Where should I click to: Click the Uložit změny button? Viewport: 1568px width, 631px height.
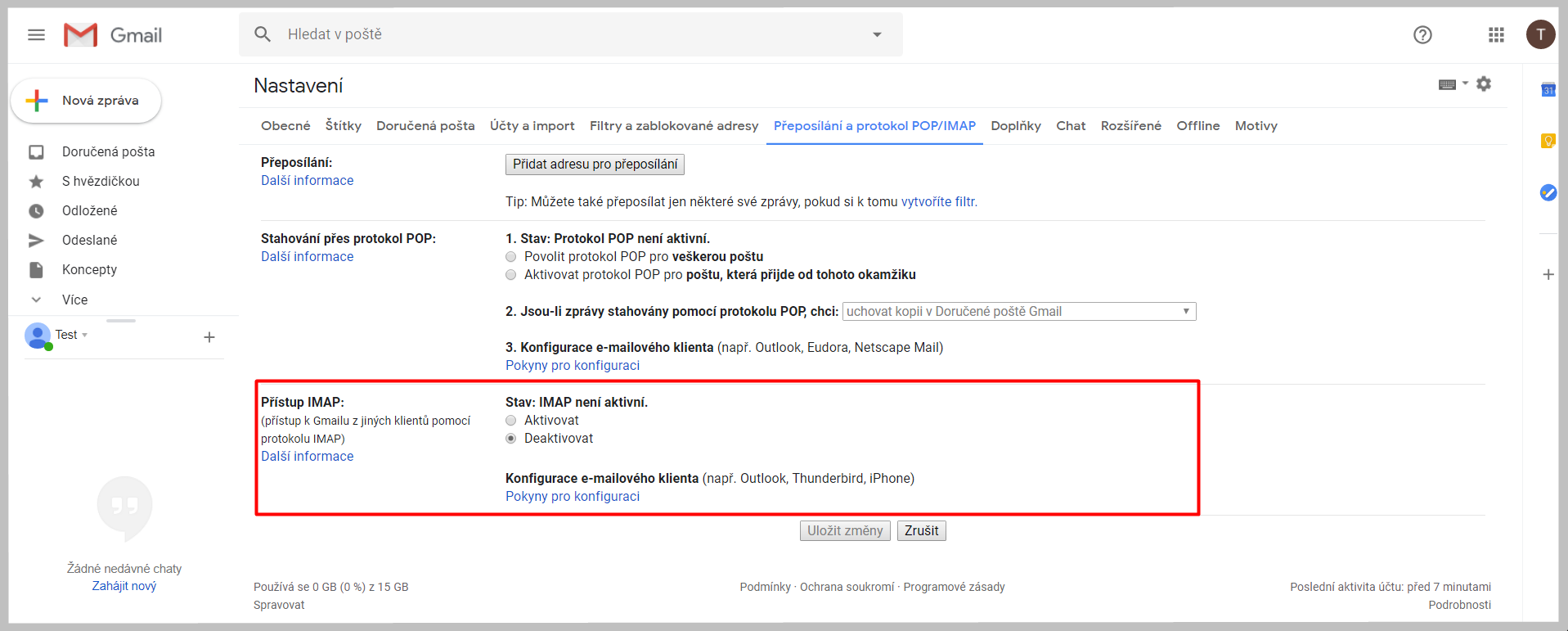pos(845,531)
